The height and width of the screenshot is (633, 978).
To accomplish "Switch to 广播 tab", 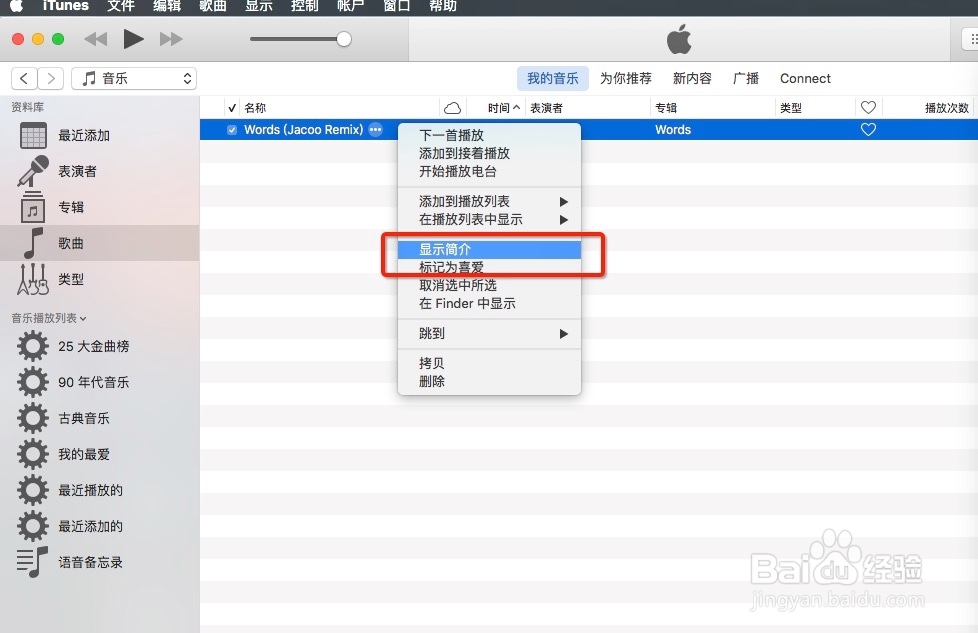I will (746, 79).
